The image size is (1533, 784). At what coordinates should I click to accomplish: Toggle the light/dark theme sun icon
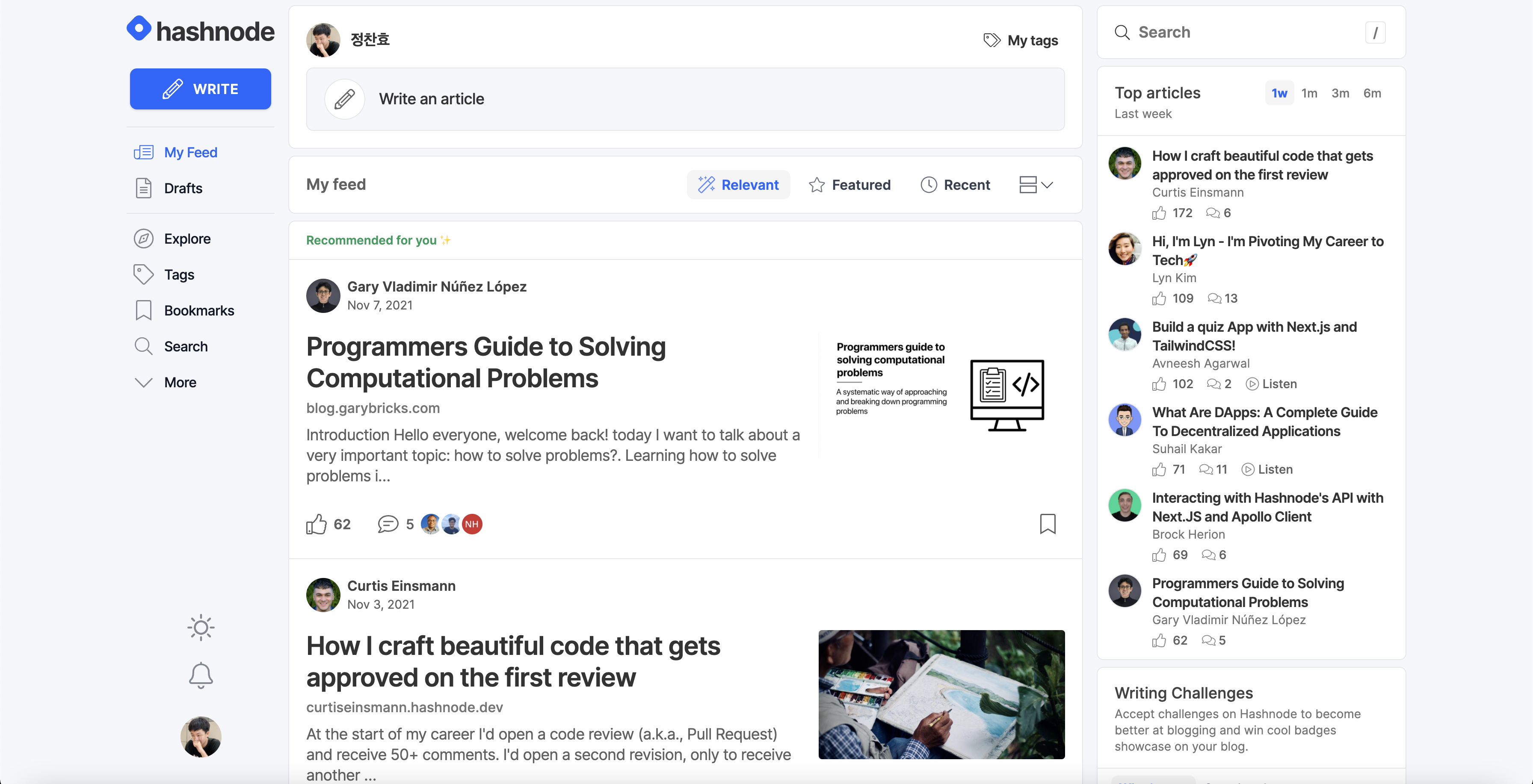(201, 627)
